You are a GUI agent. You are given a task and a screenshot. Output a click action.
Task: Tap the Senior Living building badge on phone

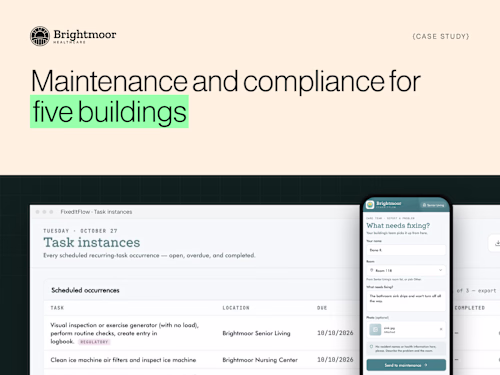[433, 205]
